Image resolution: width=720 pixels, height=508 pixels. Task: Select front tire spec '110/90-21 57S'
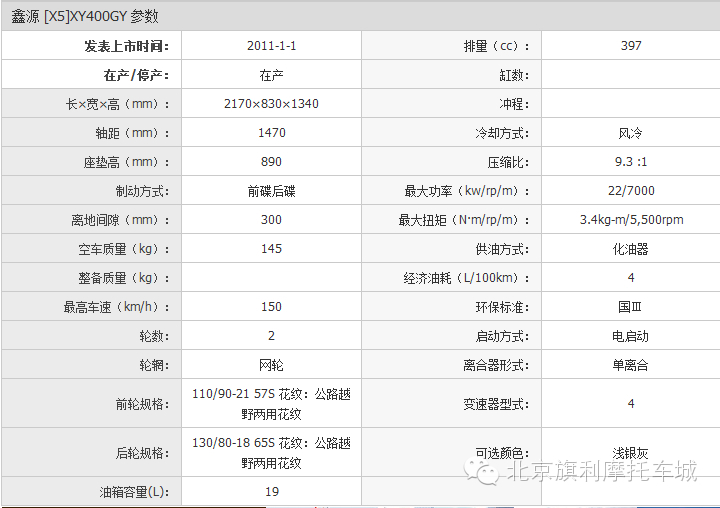pyautogui.click(x=233, y=394)
